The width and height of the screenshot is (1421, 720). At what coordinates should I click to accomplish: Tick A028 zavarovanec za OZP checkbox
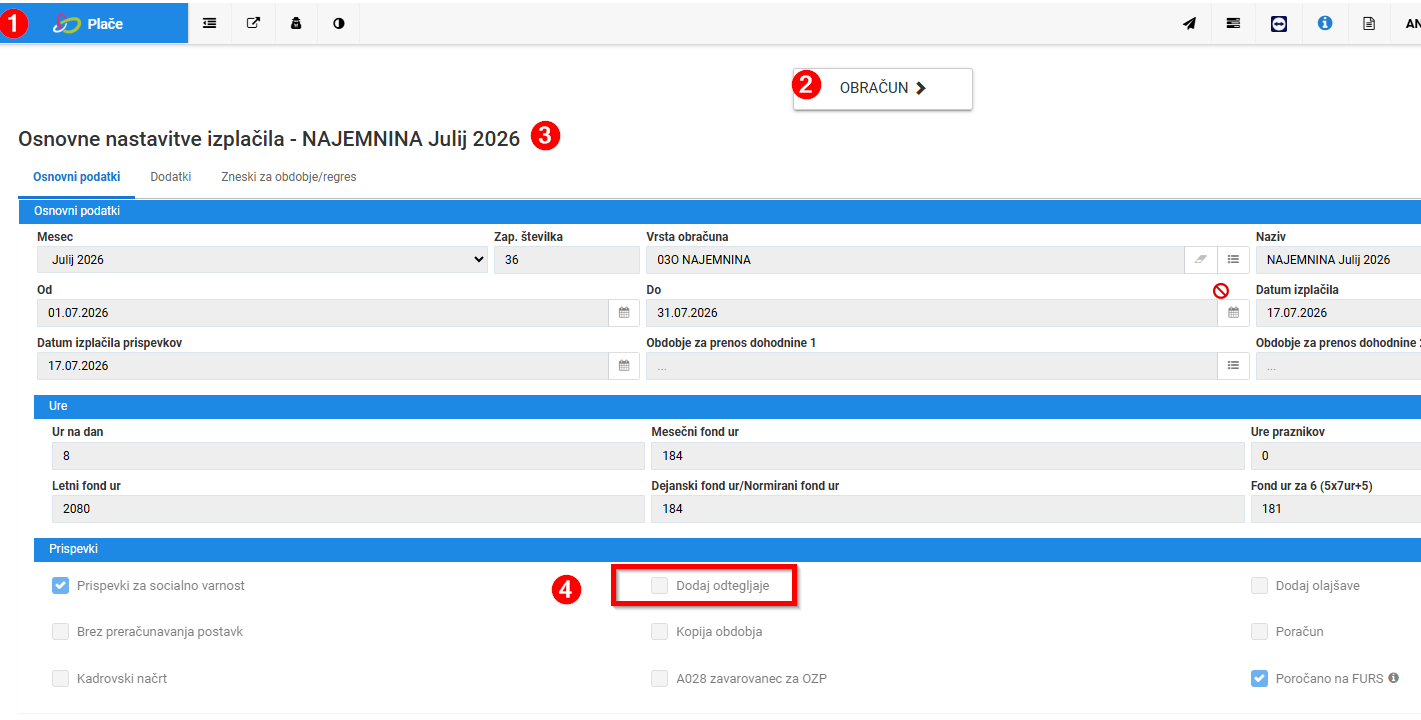659,678
